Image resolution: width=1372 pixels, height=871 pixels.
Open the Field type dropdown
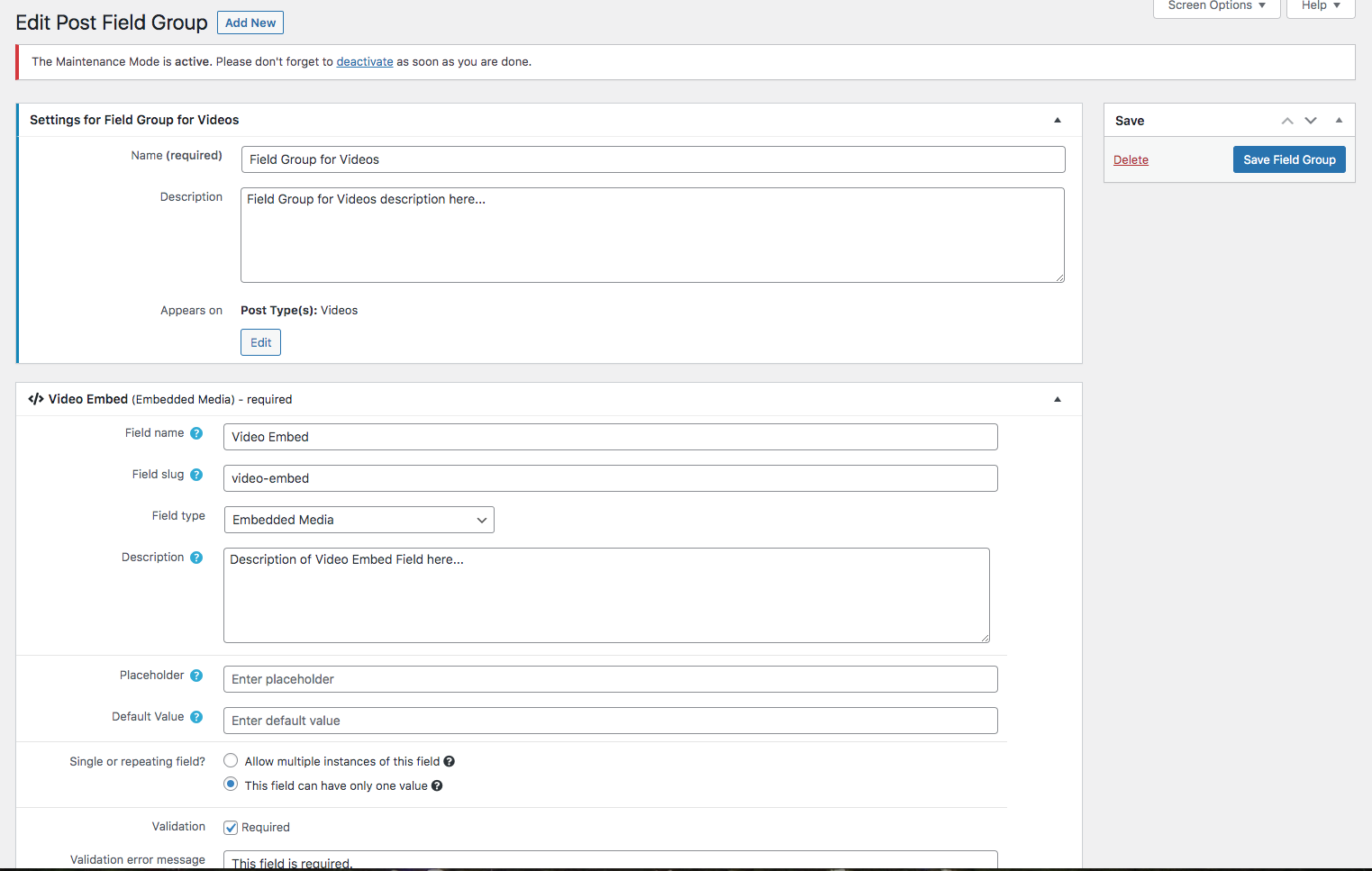click(x=359, y=520)
